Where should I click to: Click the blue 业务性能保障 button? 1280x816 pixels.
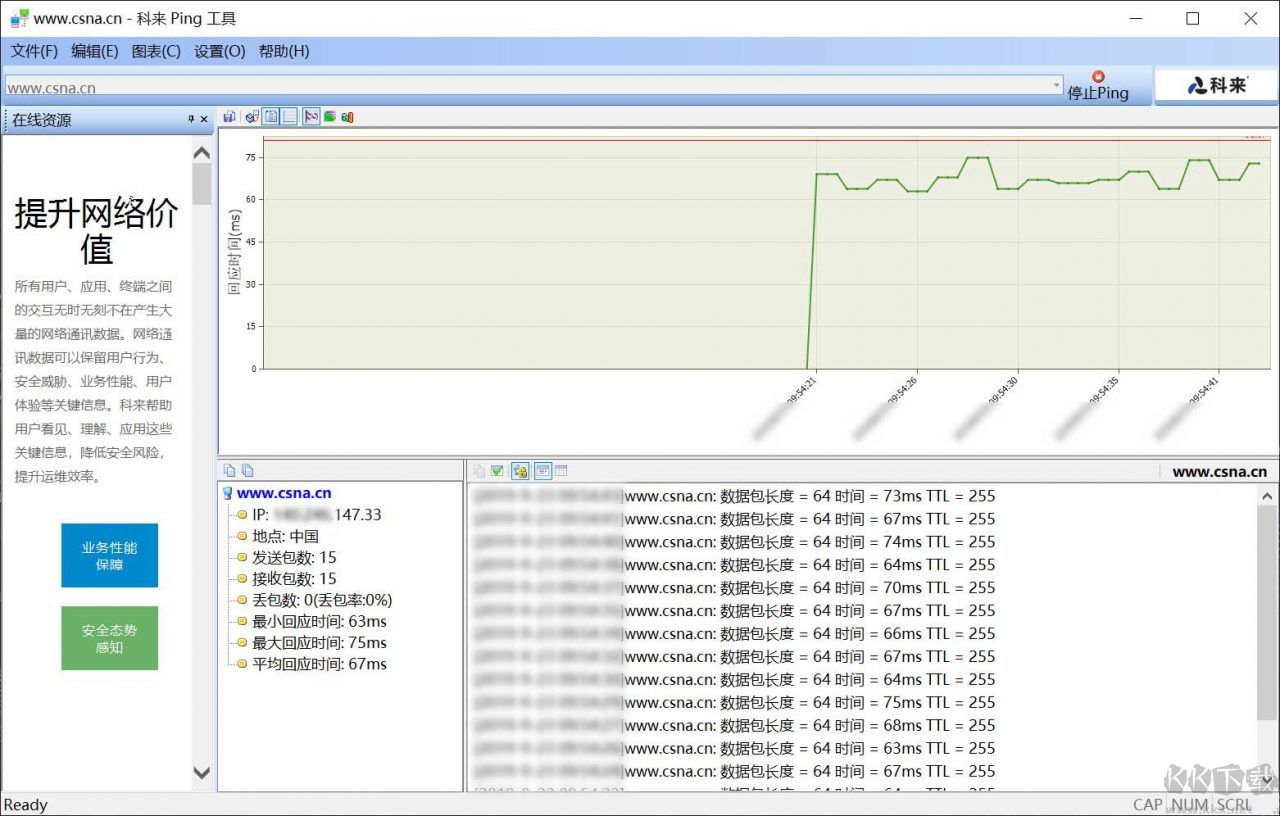tap(109, 556)
